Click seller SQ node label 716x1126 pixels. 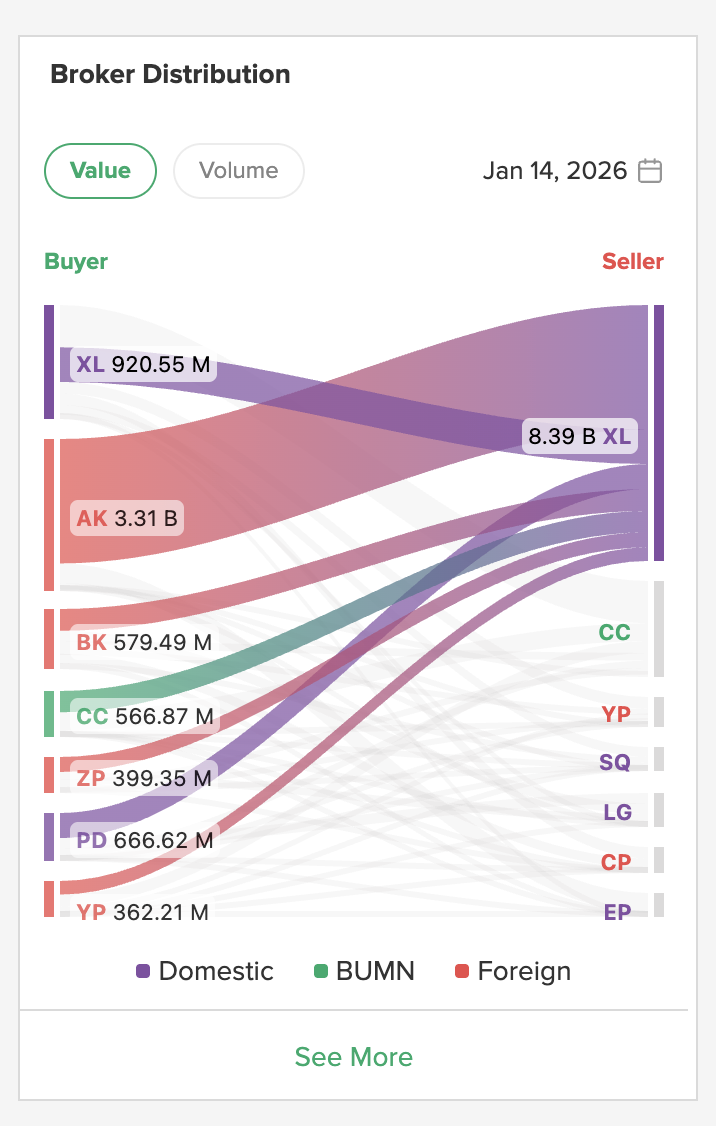click(615, 762)
